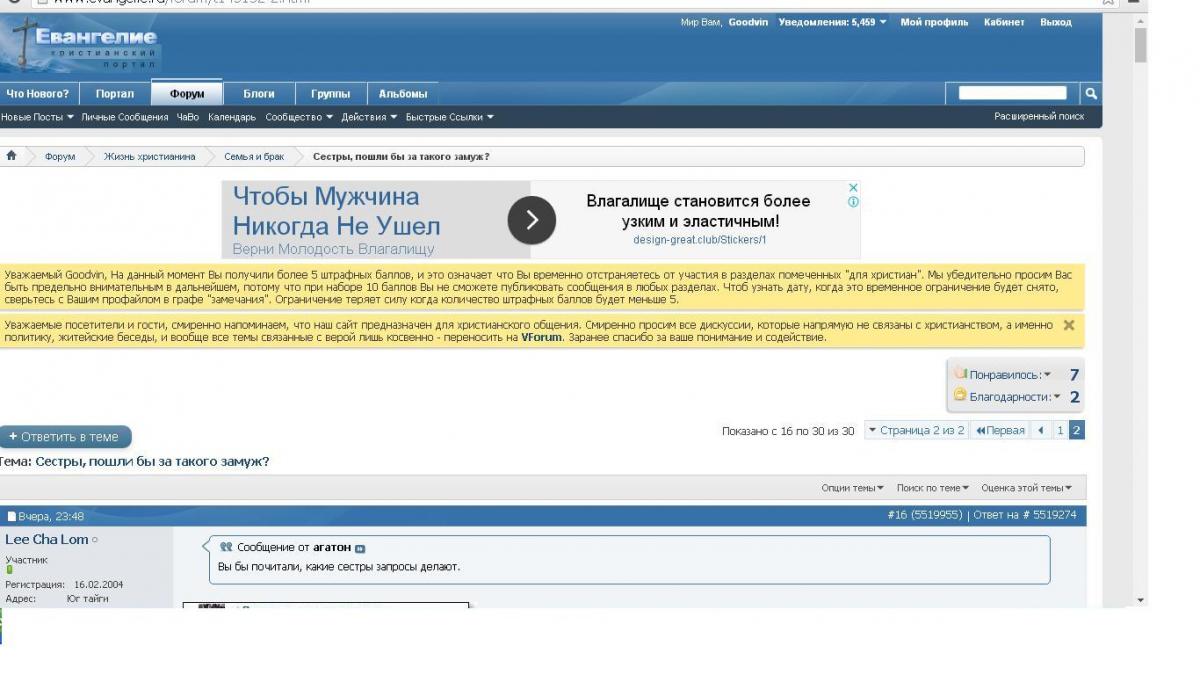Open the ad info icon
Viewport: 1200px width, 675px height.
[853, 202]
